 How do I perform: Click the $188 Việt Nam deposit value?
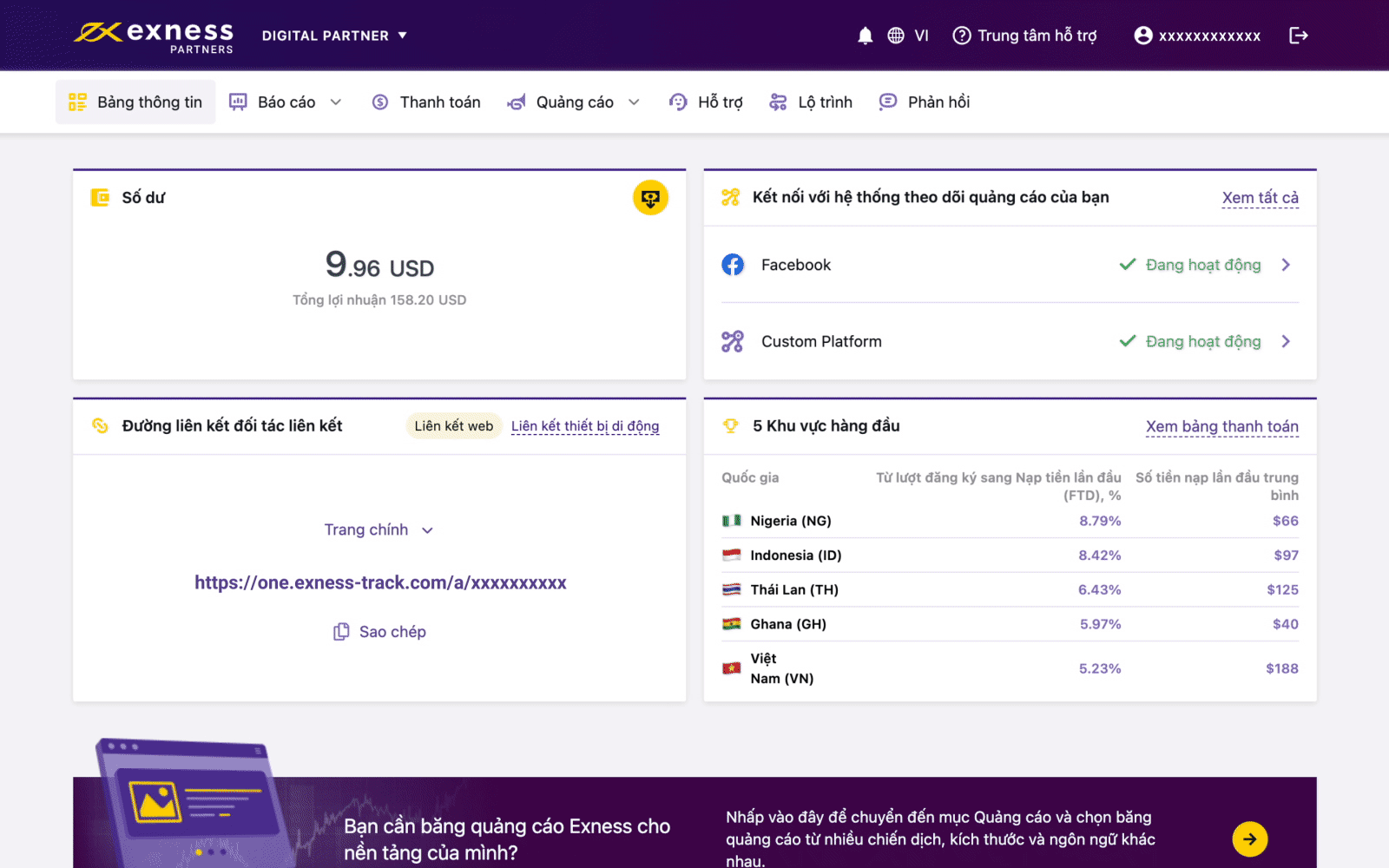point(1282,668)
